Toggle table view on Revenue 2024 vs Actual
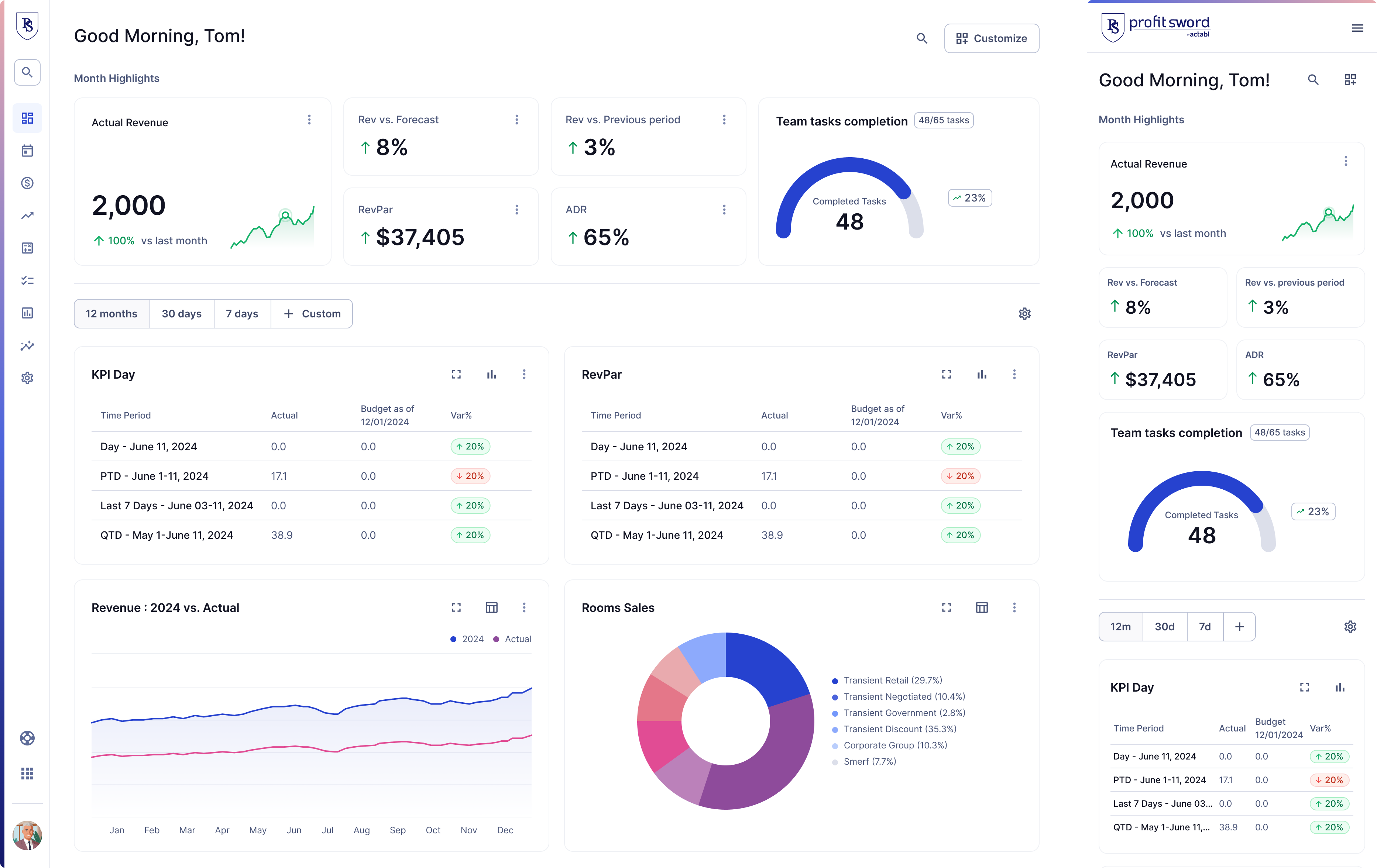Screen dimensions: 1377x868 pyautogui.click(x=491, y=607)
